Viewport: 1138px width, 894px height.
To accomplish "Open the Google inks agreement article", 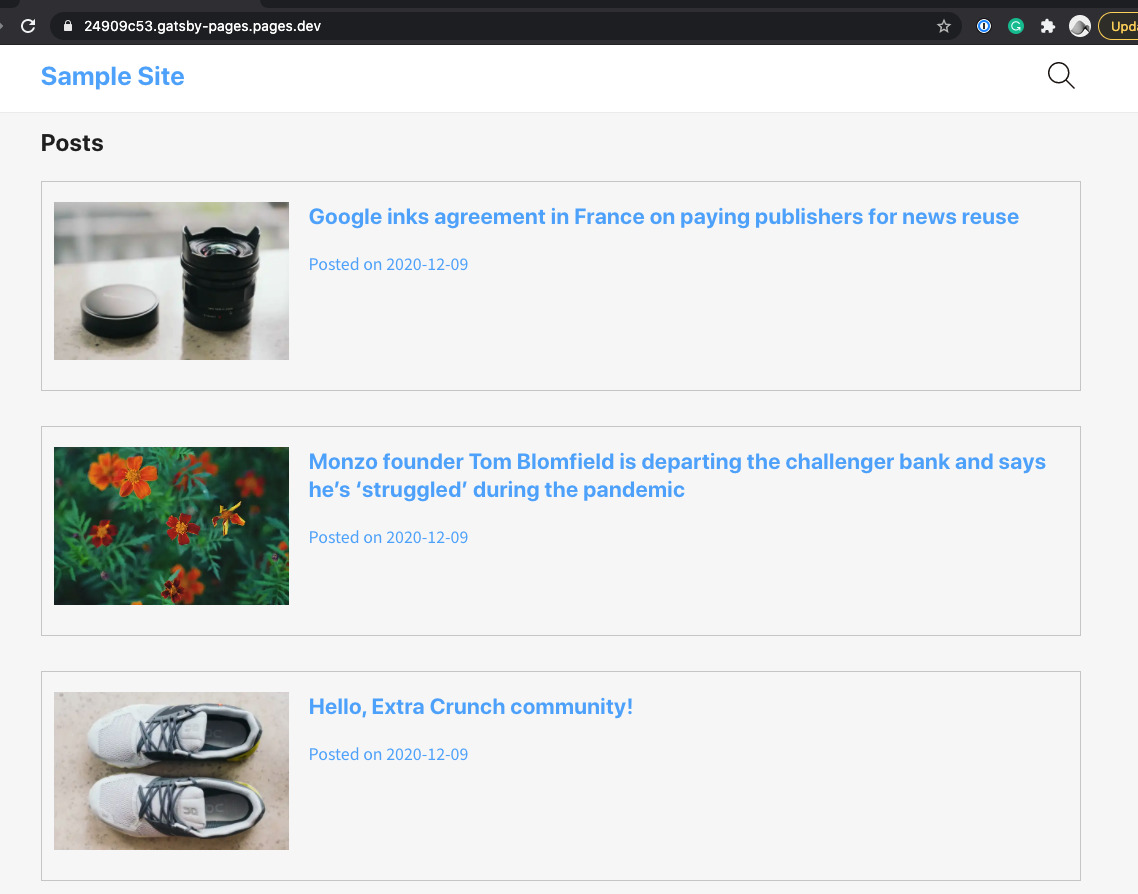I will [663, 216].
